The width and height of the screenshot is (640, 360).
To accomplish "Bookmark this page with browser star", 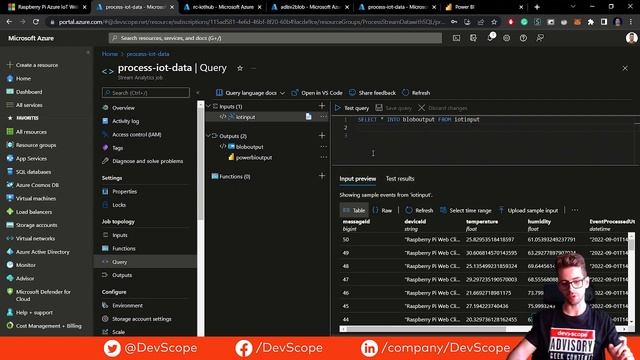I will coord(494,22).
